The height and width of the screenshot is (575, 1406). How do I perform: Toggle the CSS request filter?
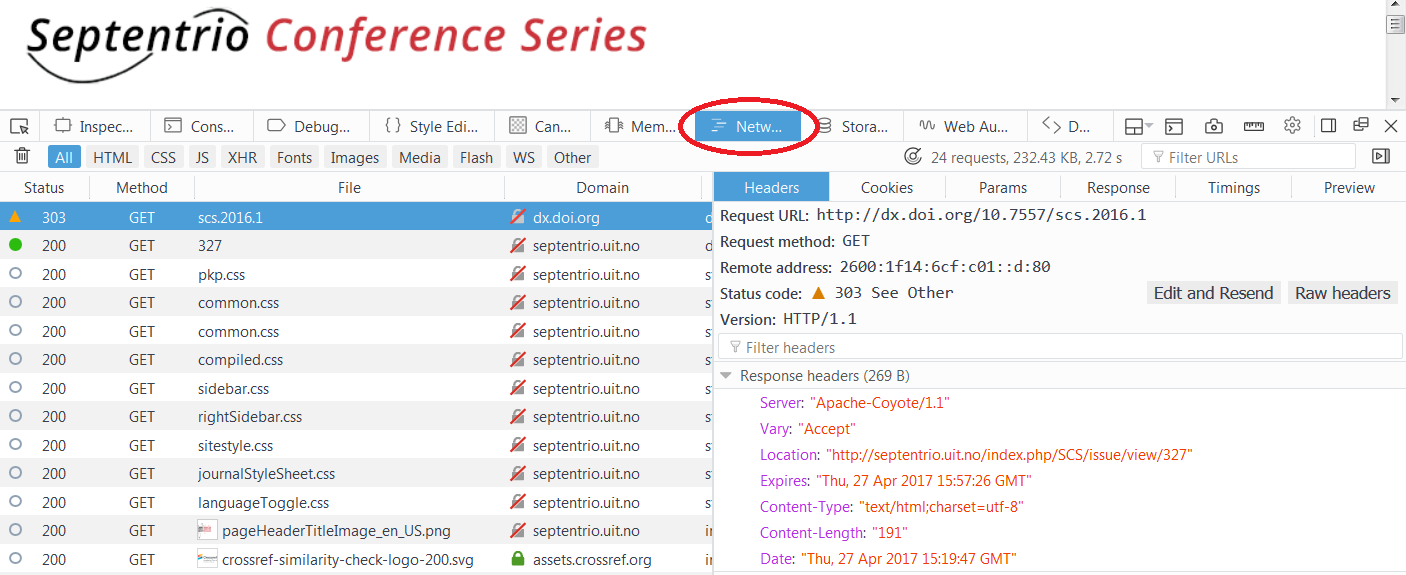(164, 157)
